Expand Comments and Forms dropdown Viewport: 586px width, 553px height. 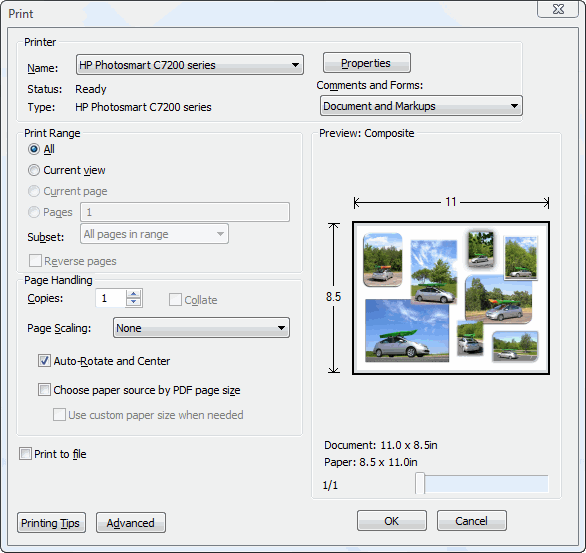421,106
